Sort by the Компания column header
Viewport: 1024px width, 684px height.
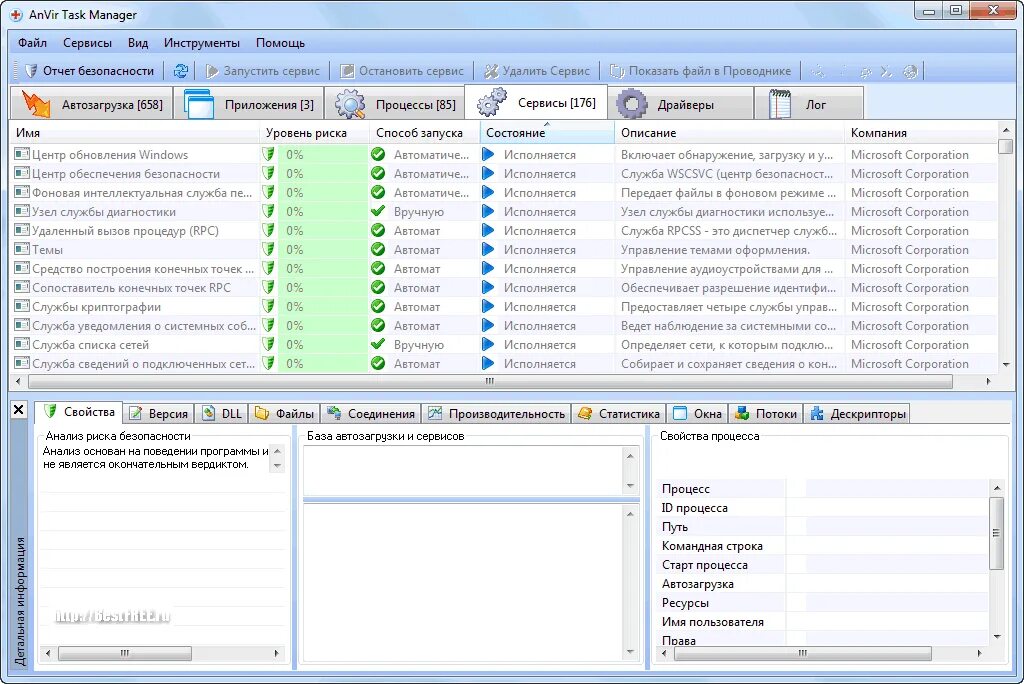[921, 133]
